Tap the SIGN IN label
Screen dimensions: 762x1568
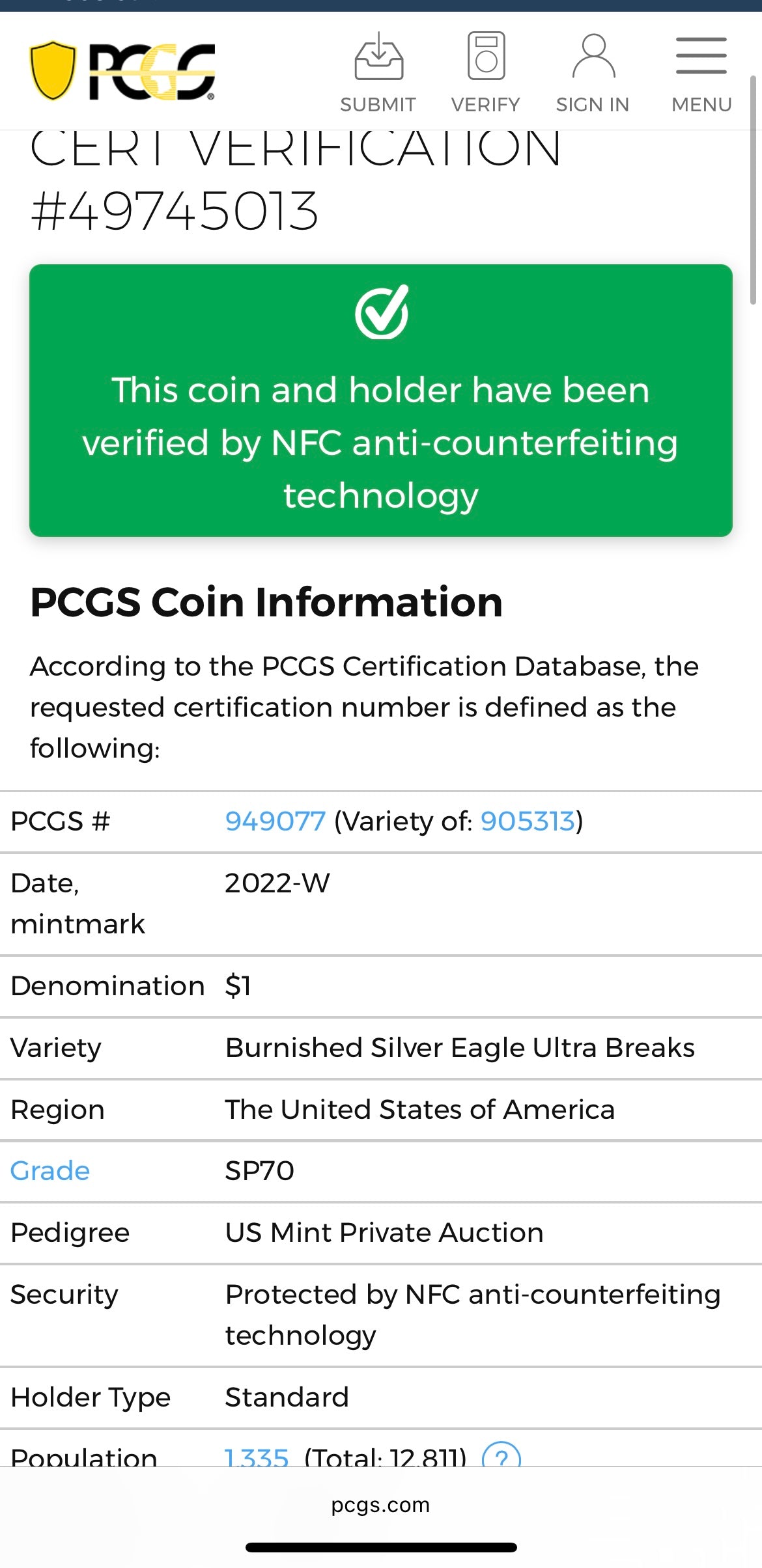pos(591,104)
